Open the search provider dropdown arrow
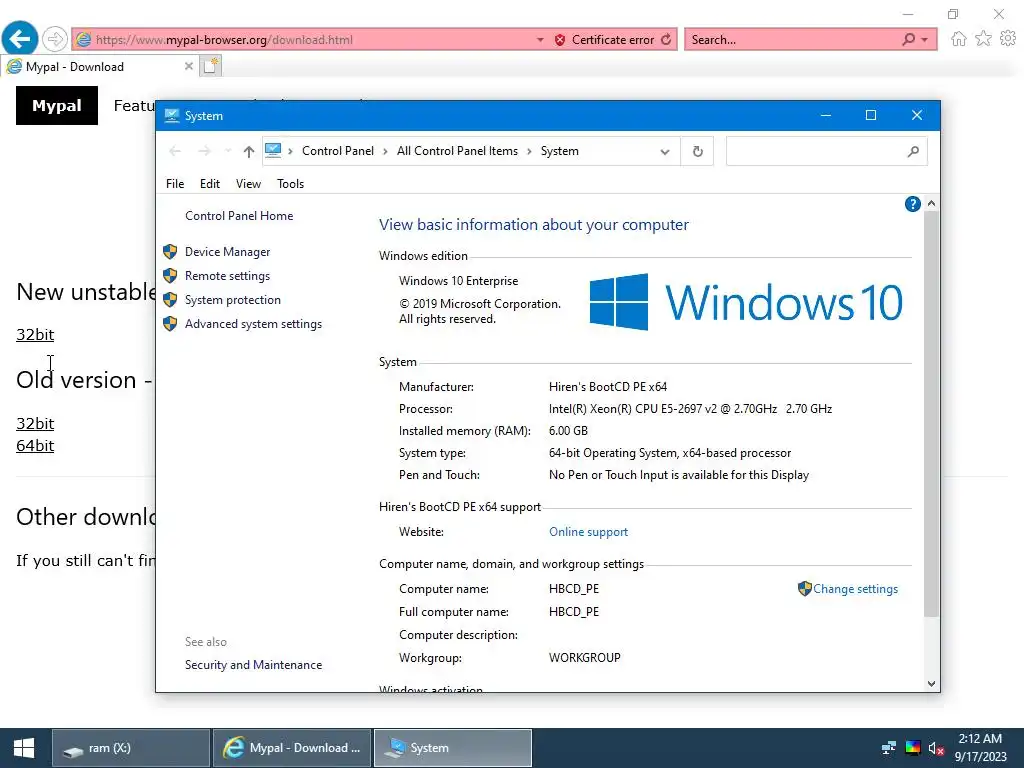Screen dimensions: 1024x768 924,40
